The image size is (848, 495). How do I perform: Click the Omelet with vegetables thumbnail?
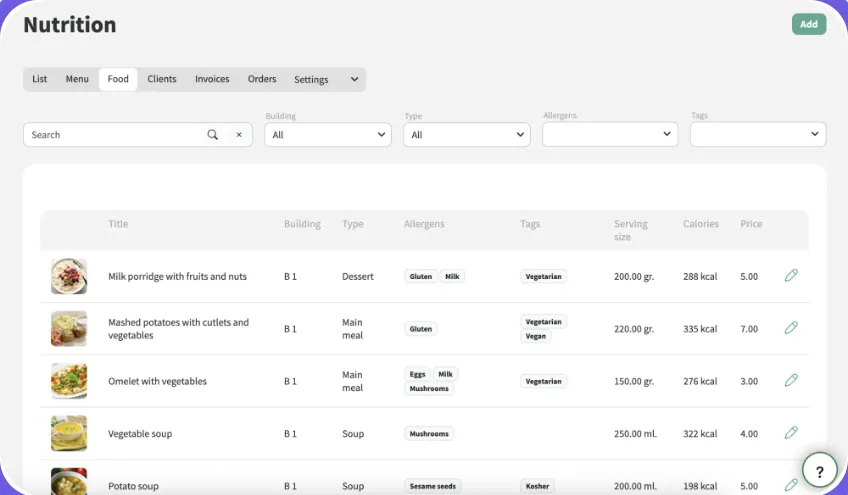(x=69, y=381)
